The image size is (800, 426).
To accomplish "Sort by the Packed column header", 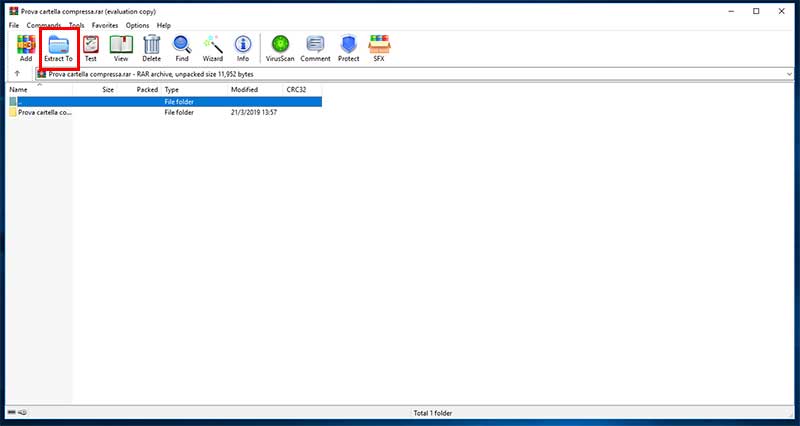I will [140, 89].
